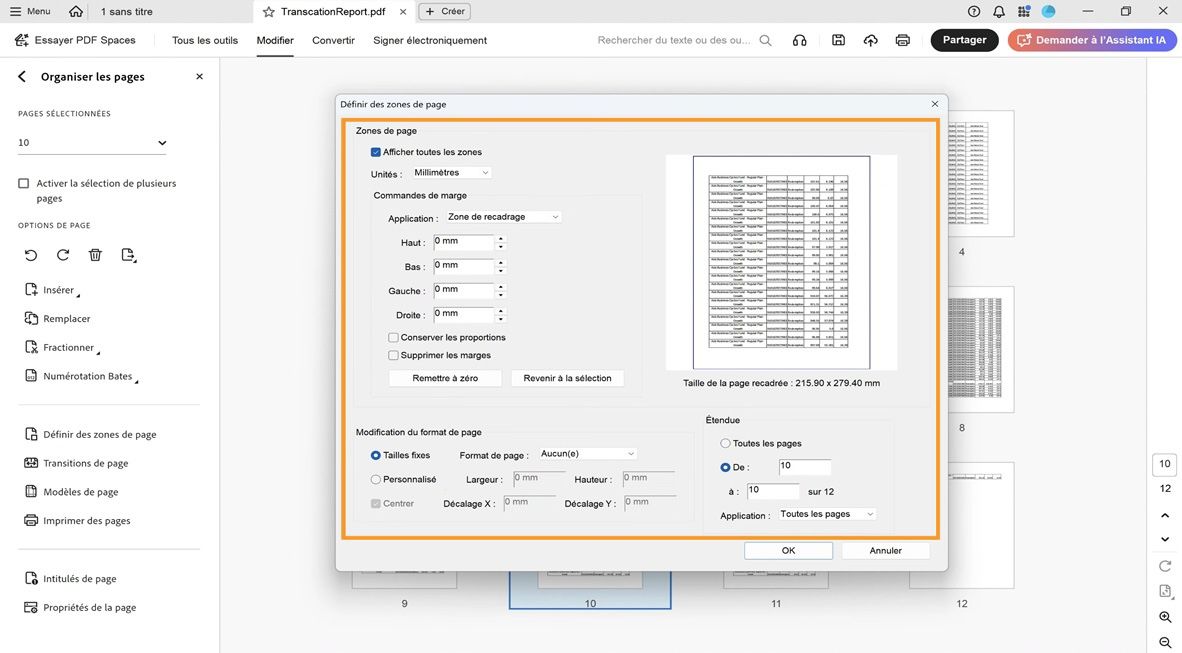Select Imprimer des pages

tap(78, 520)
